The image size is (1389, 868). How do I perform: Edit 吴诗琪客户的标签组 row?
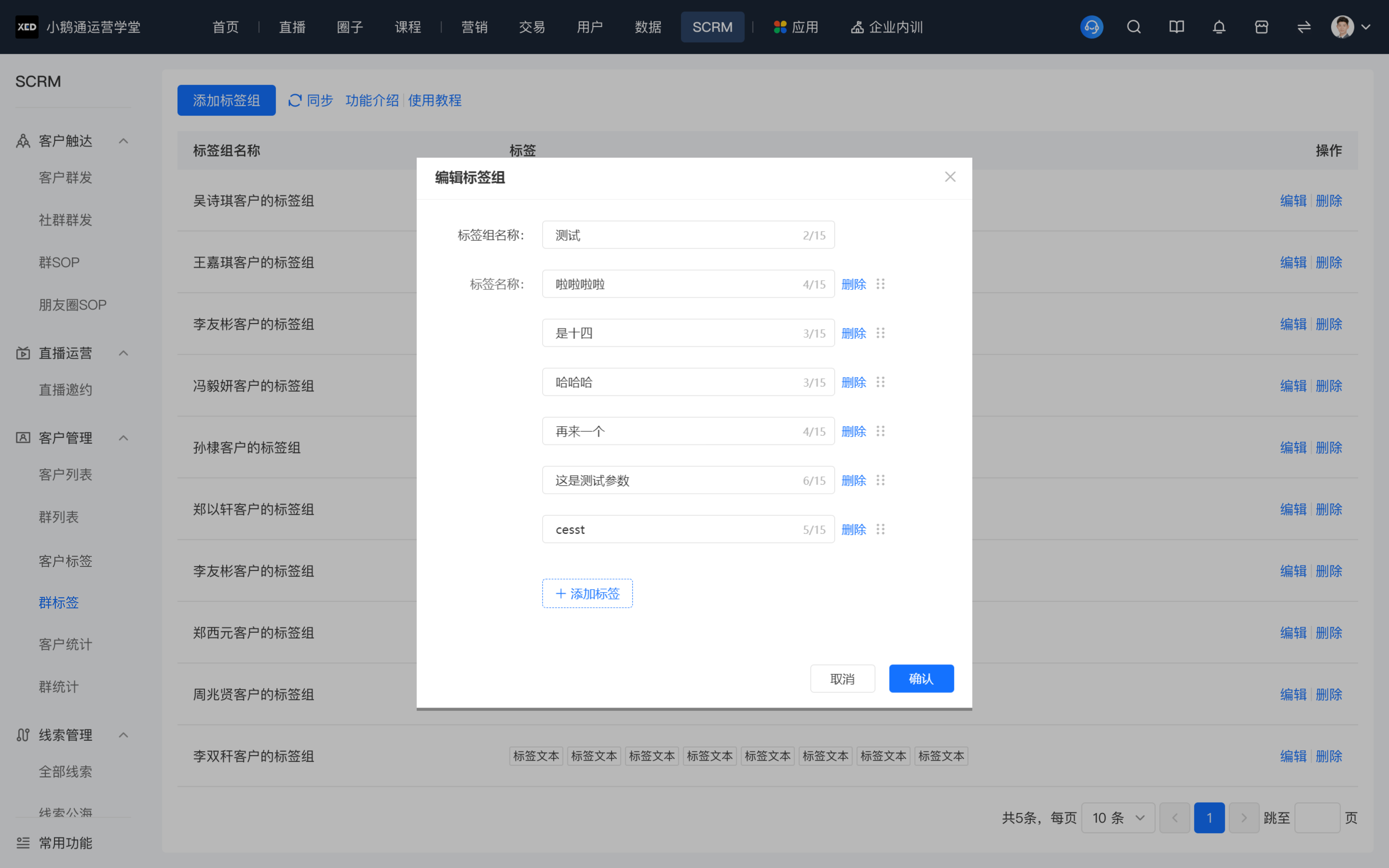tap(1293, 200)
